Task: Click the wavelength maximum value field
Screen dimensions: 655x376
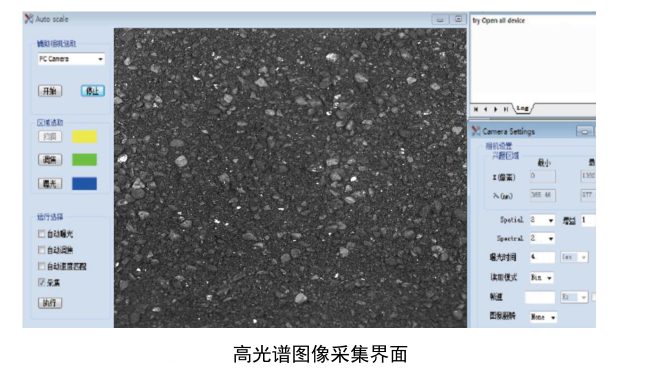Action: pyautogui.click(x=588, y=195)
